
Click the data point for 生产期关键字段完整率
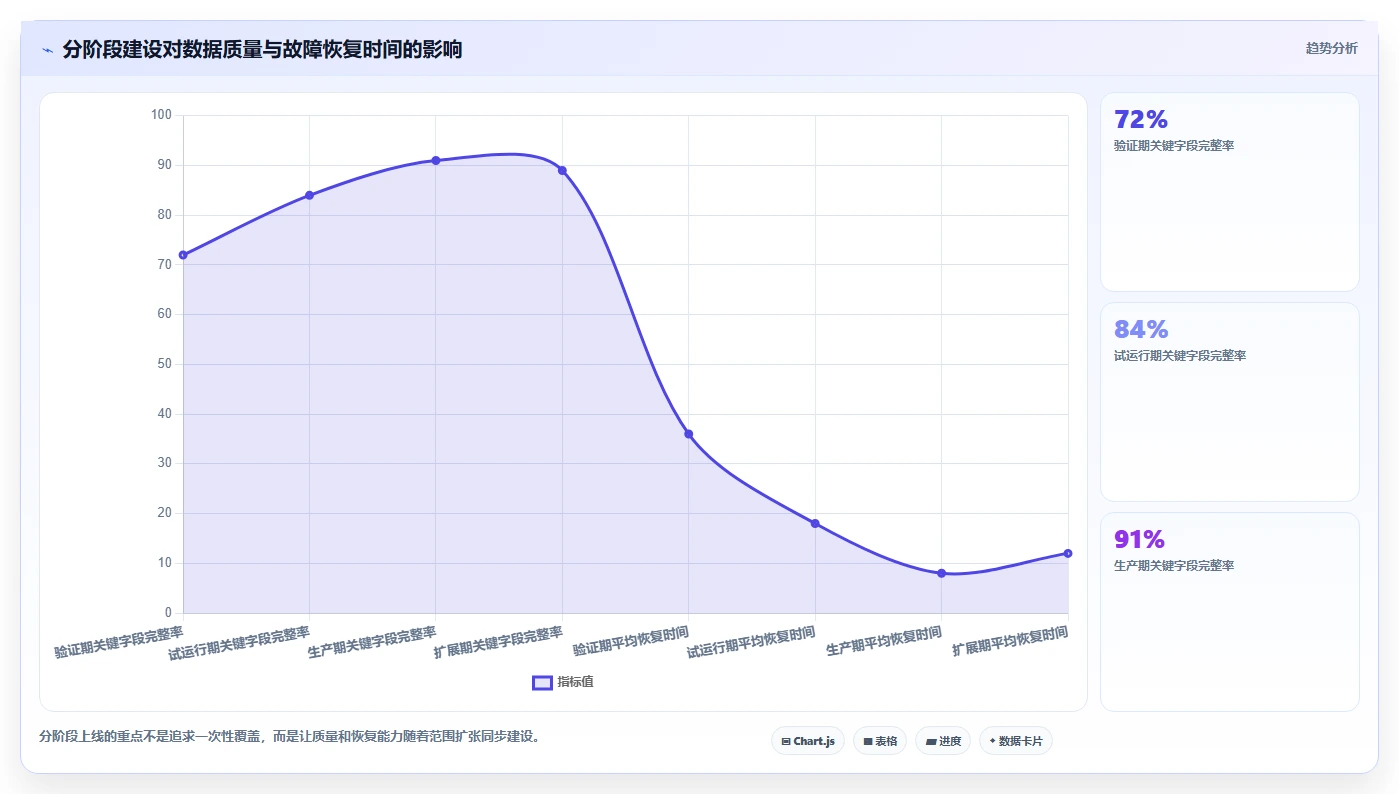(436, 160)
